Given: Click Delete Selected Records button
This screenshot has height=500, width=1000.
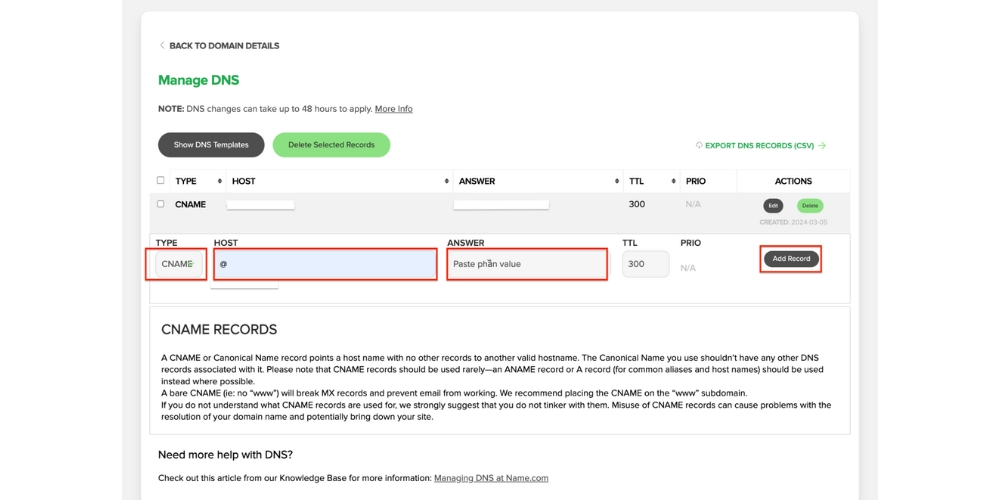Looking at the screenshot, I should (331, 145).
